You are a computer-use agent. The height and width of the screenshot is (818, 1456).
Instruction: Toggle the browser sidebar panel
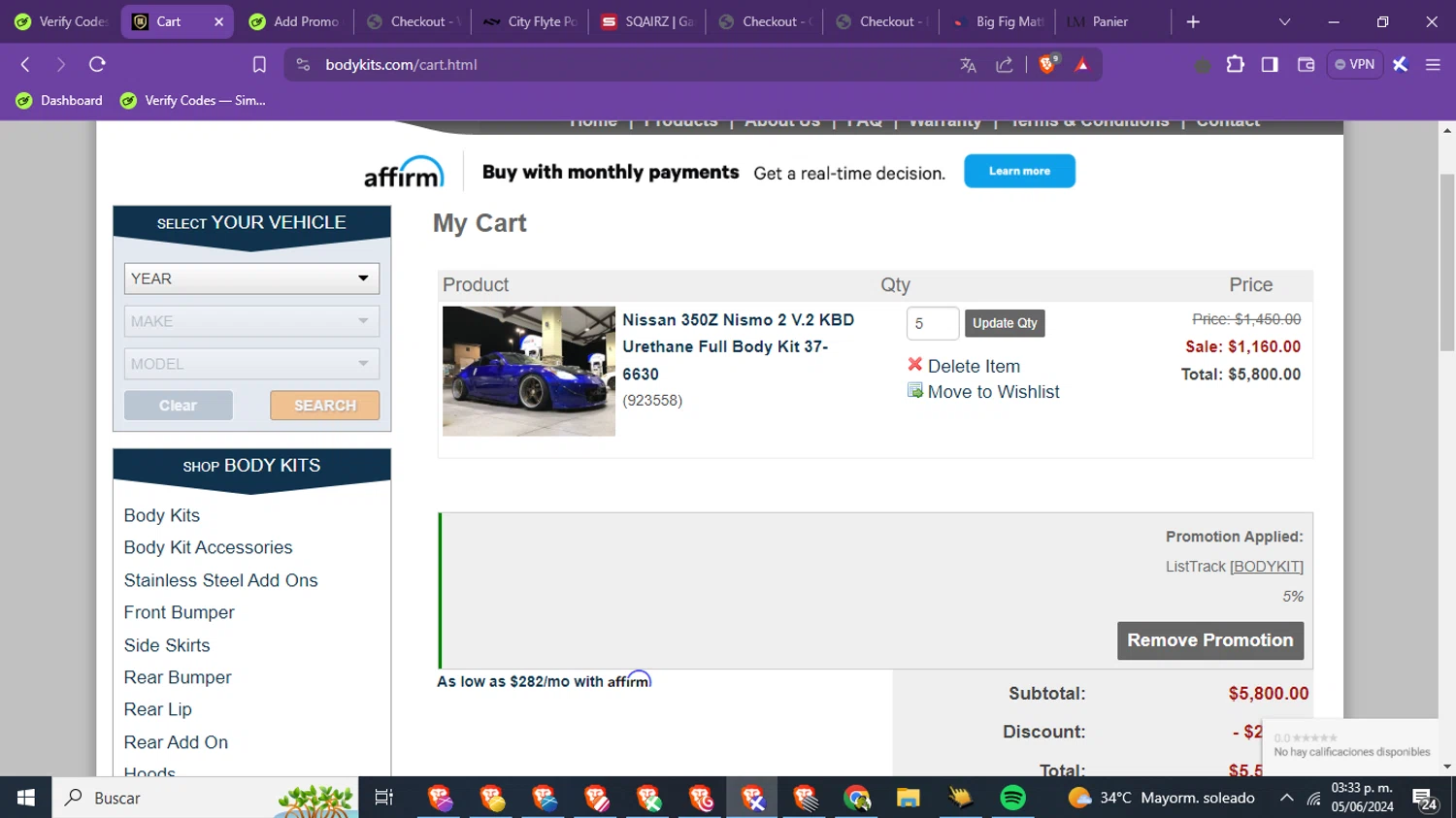[1270, 65]
